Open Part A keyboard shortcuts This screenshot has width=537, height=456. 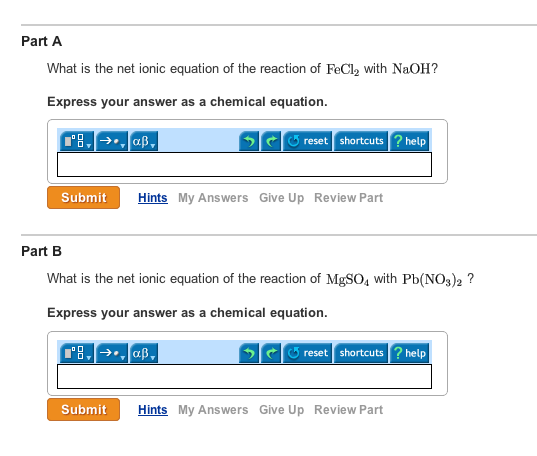click(361, 141)
